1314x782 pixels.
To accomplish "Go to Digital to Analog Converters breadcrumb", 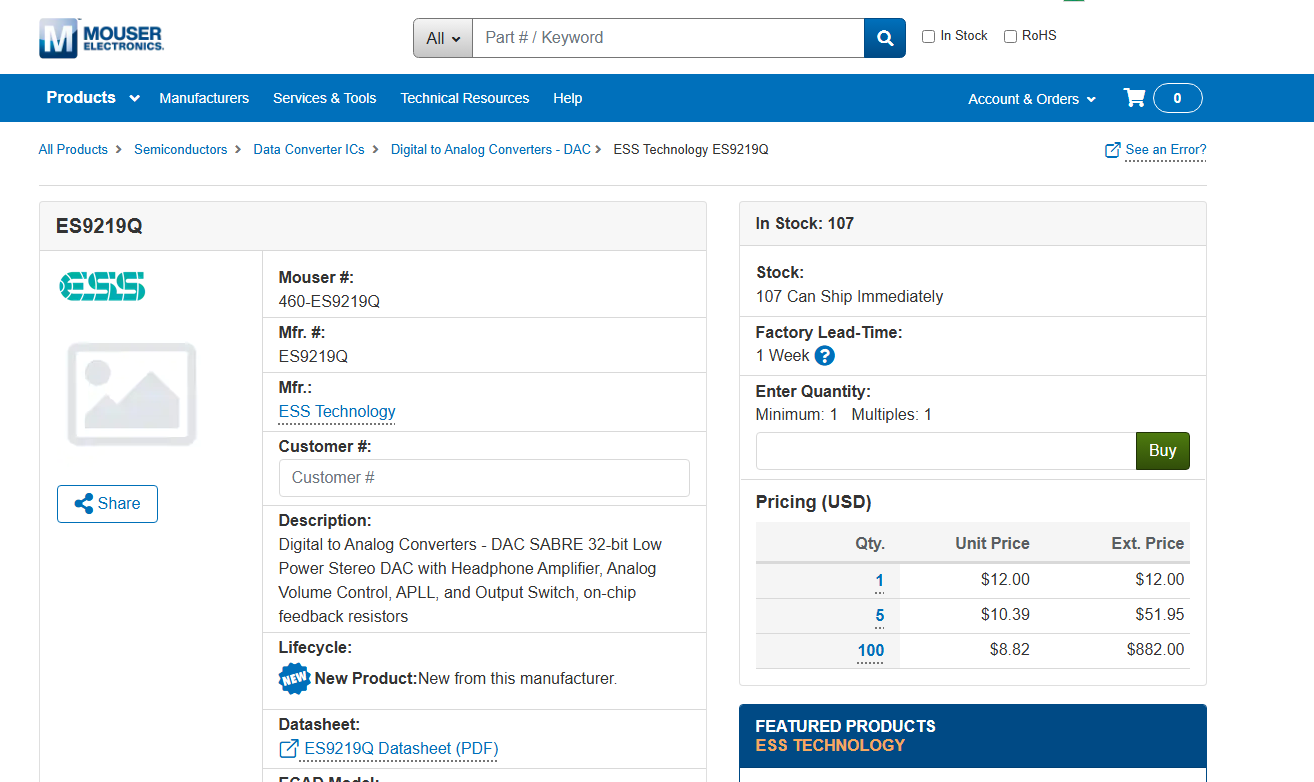I will coord(491,149).
